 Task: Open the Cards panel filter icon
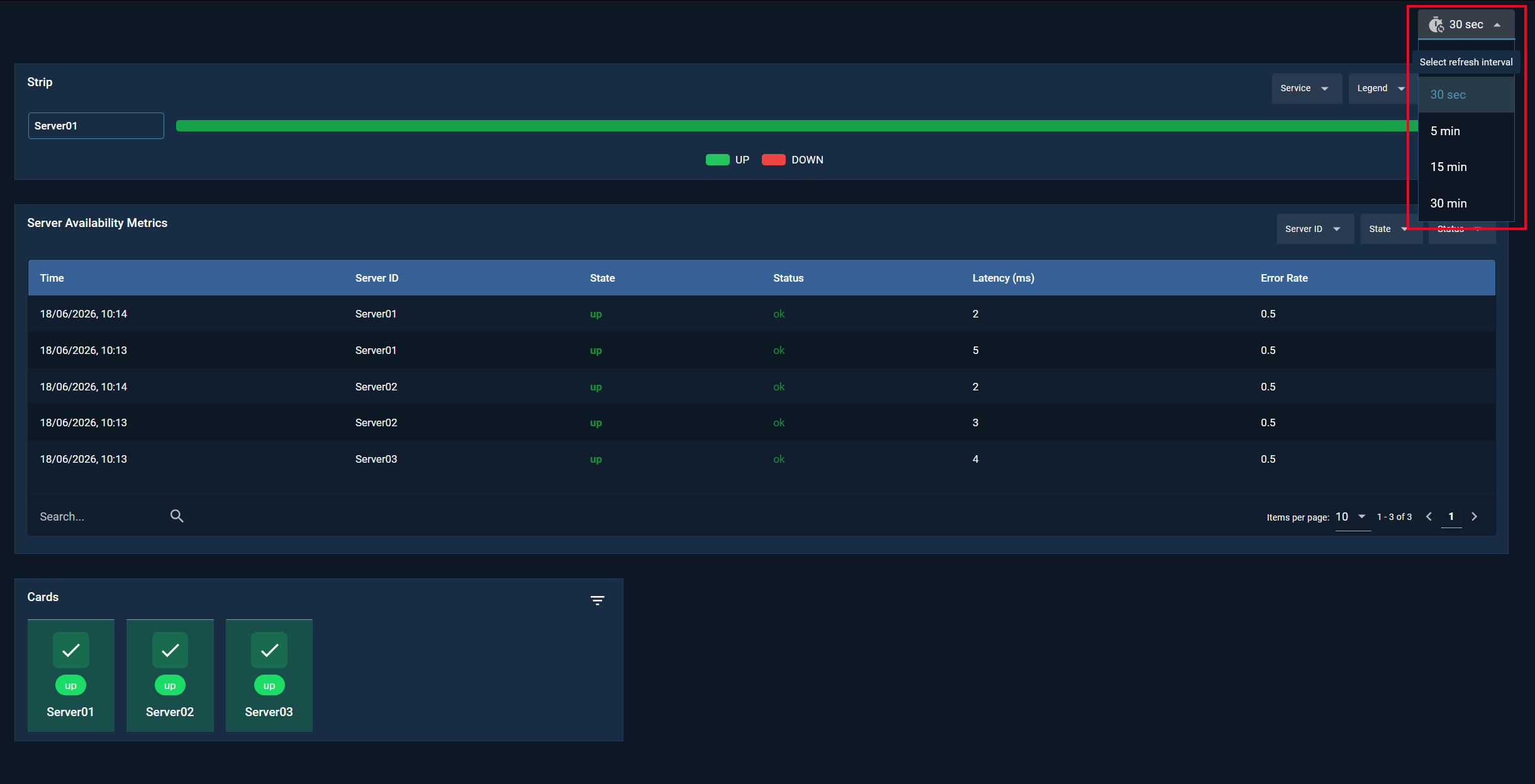[598, 600]
